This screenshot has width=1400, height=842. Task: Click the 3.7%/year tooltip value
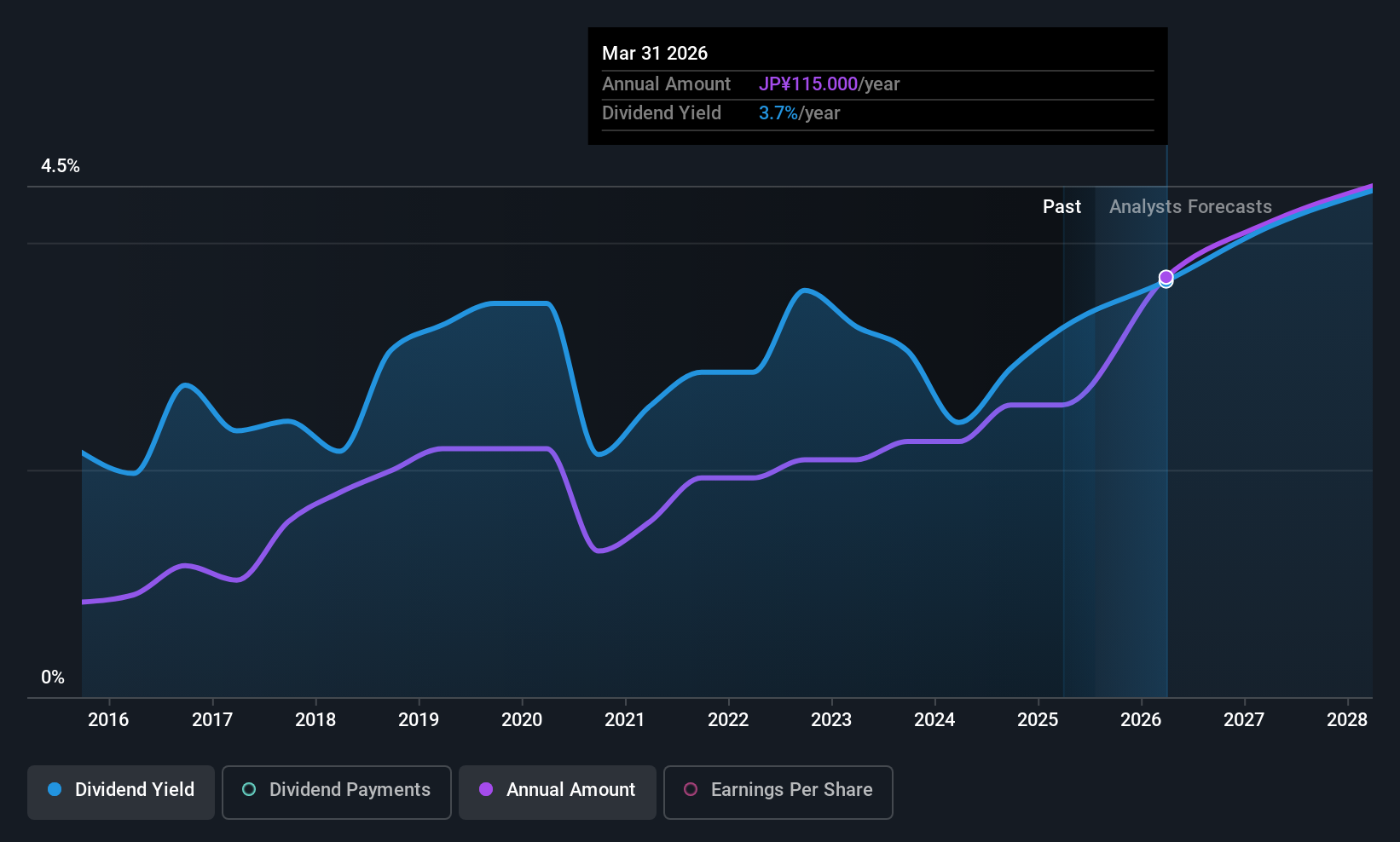tap(800, 113)
